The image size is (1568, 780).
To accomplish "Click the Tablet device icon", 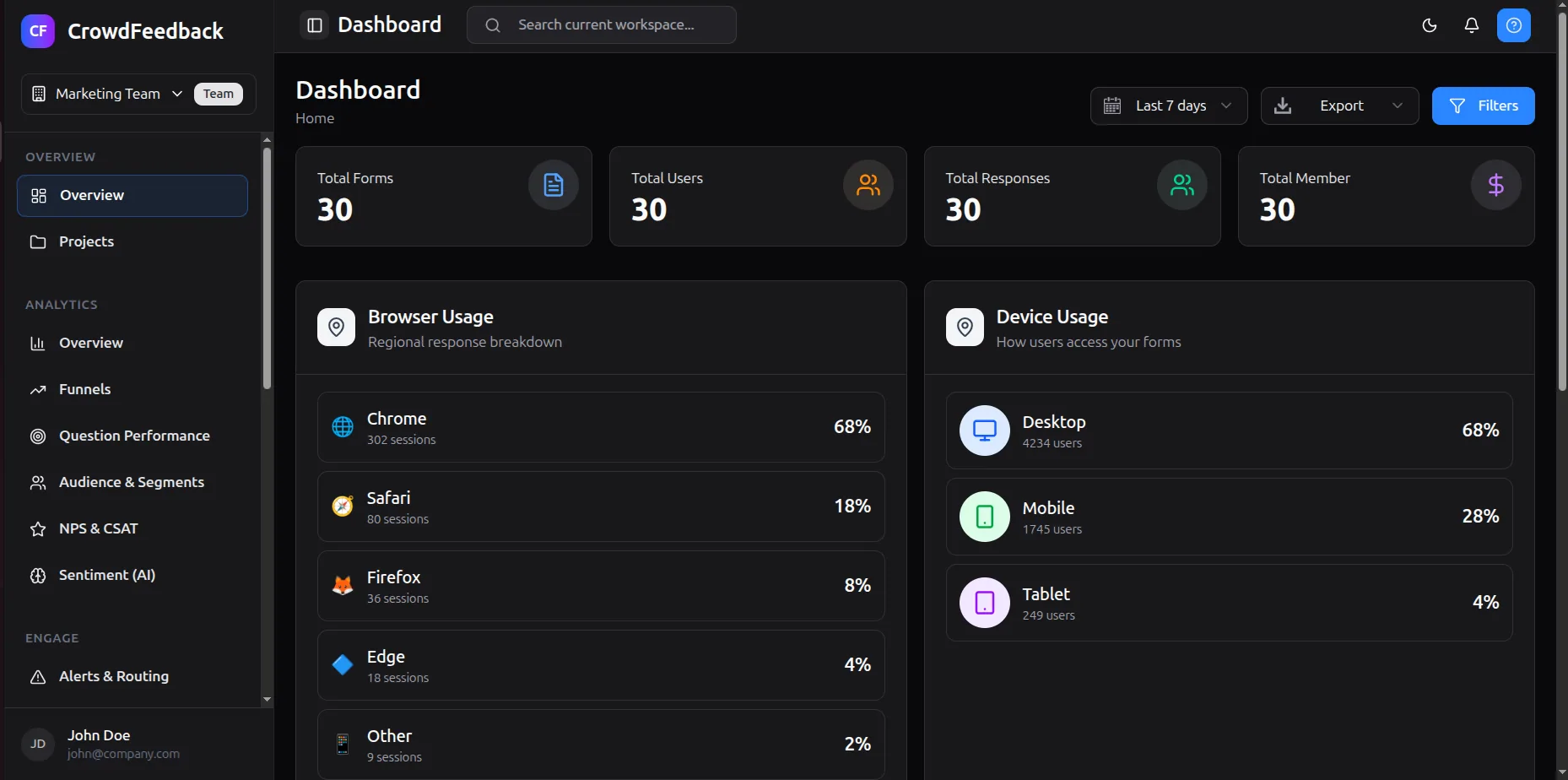I will coord(985,603).
